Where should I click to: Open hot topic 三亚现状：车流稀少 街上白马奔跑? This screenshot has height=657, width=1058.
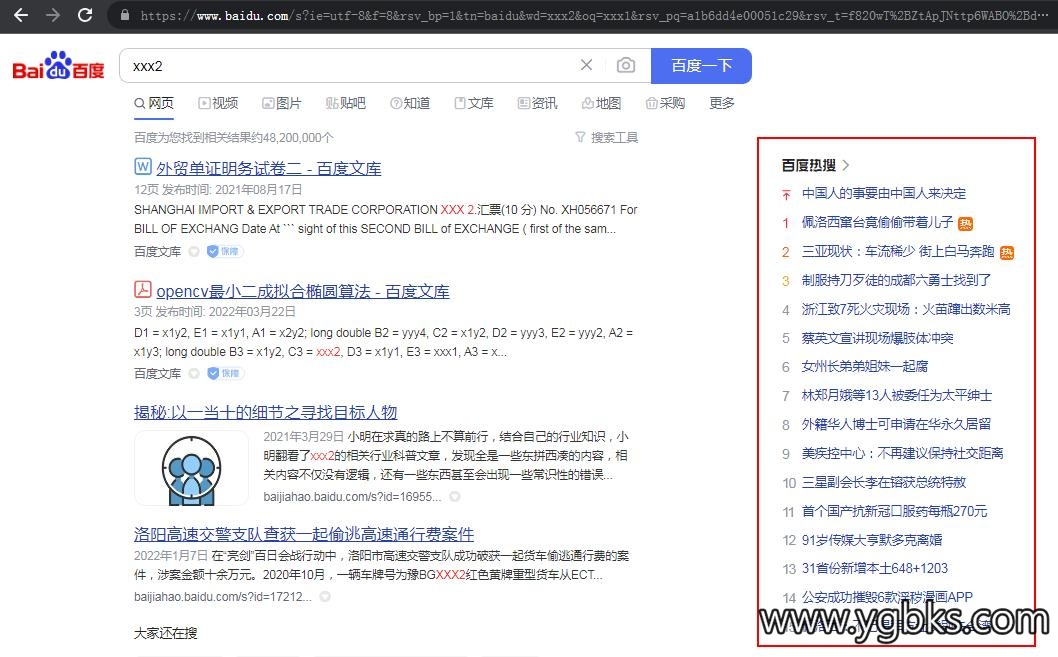pyautogui.click(x=897, y=252)
